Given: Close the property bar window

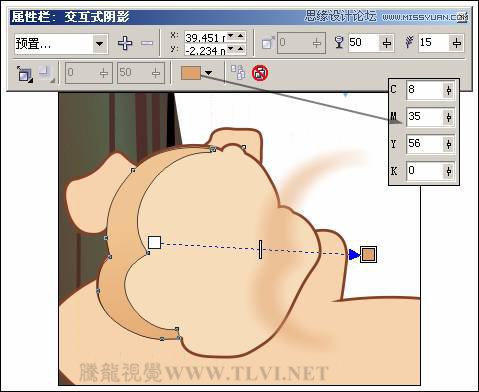Looking at the screenshot, I should 462,17.
